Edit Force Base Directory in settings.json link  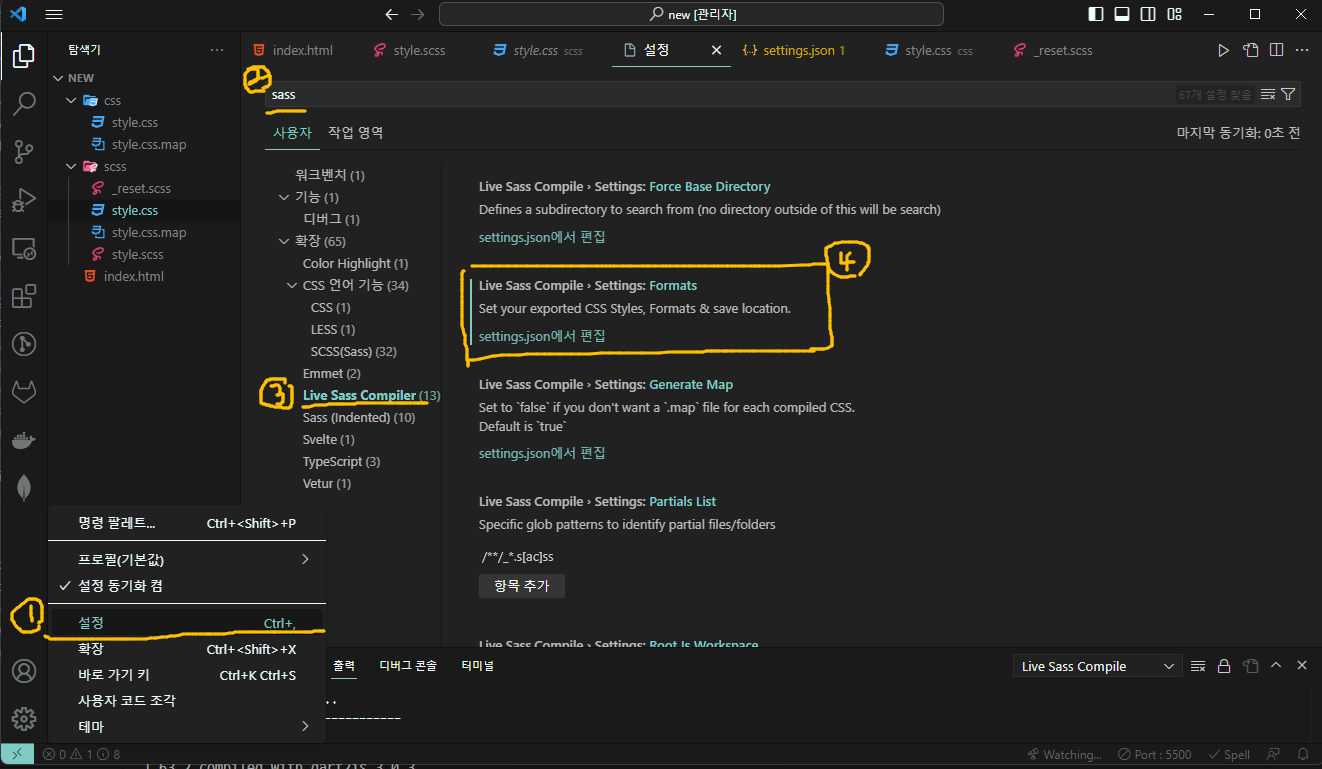tap(542, 237)
